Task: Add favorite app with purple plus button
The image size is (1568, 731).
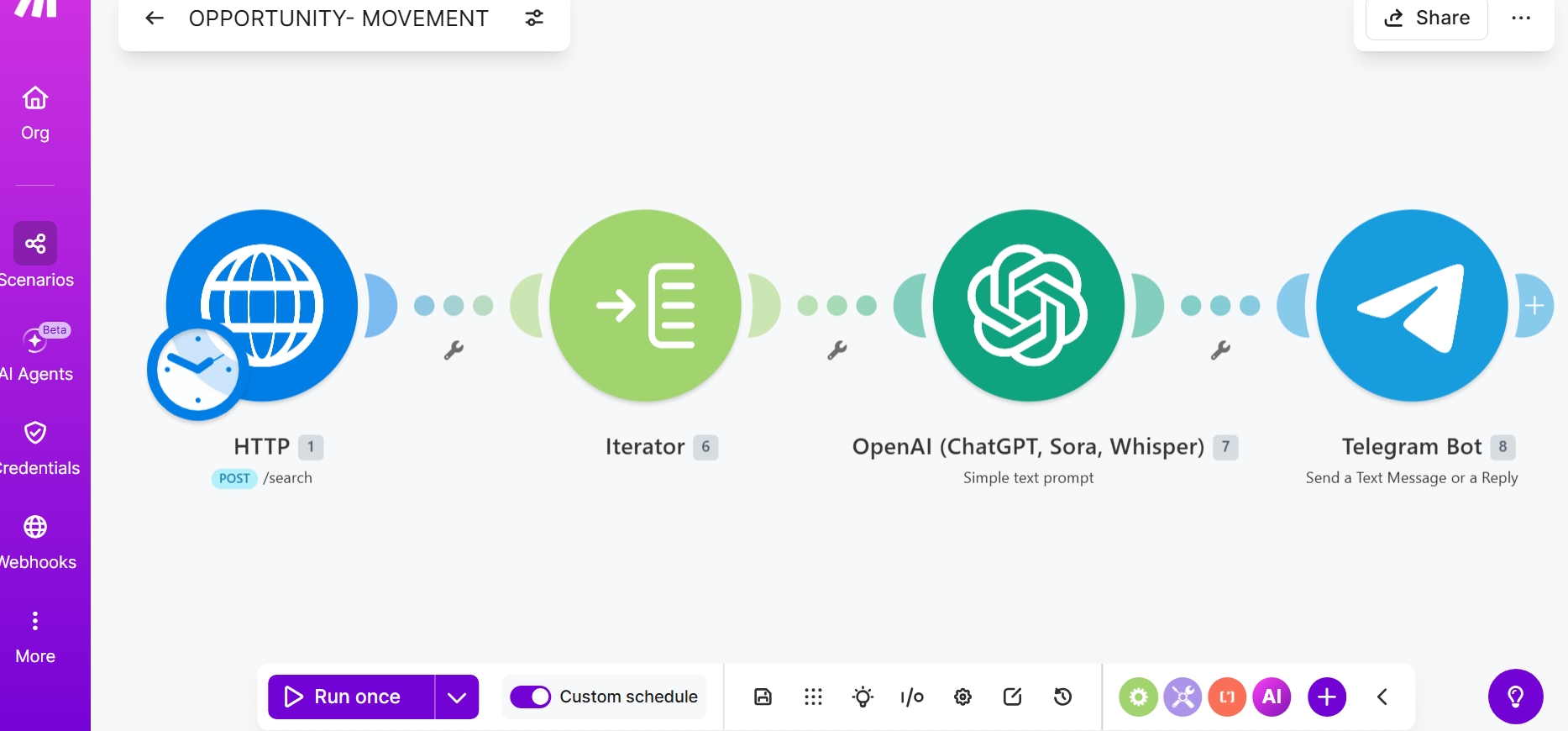Action: pos(1327,697)
